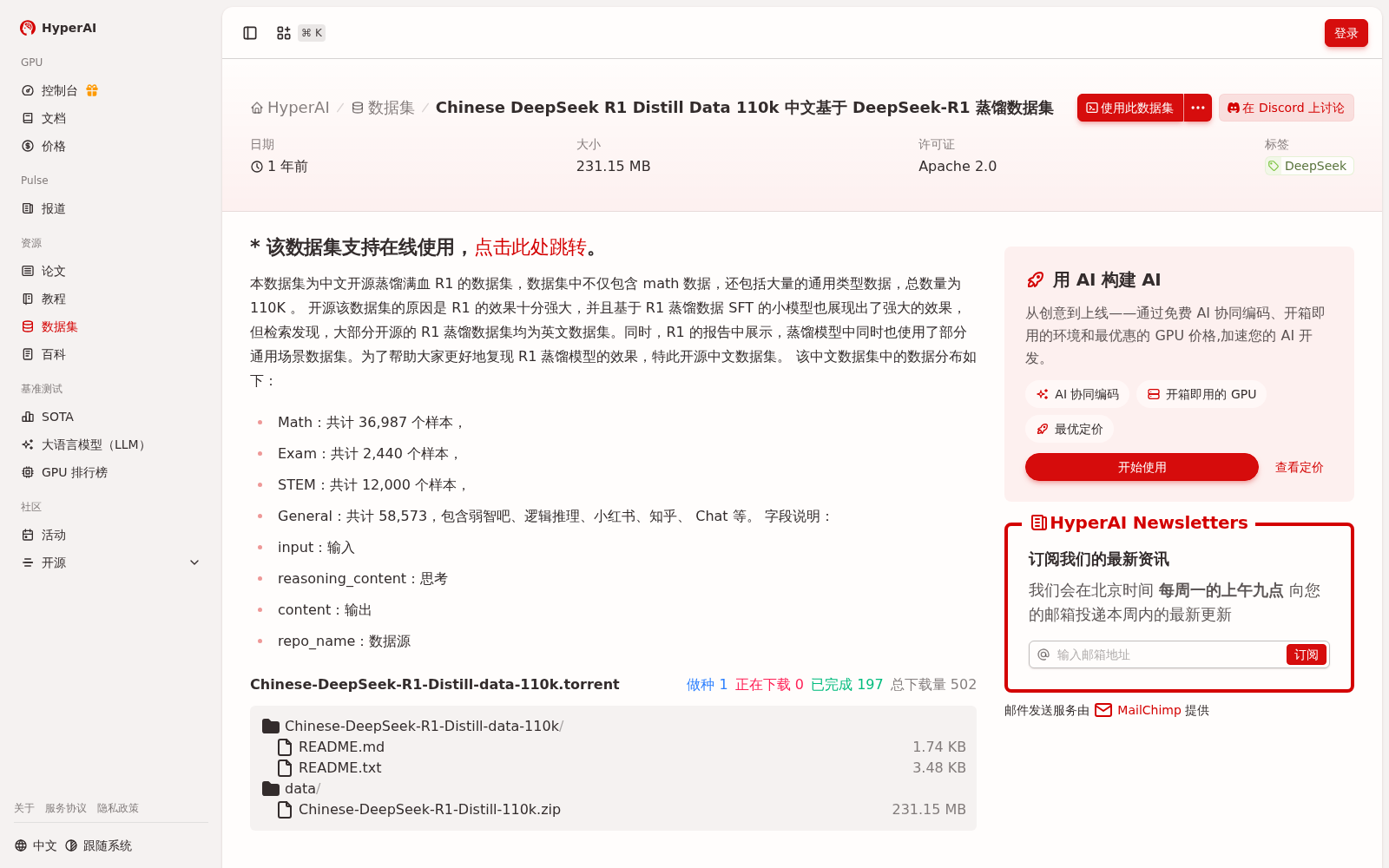Focus the 输入邮箱地址 email field
The height and width of the screenshot is (868, 1389).
click(x=1168, y=654)
